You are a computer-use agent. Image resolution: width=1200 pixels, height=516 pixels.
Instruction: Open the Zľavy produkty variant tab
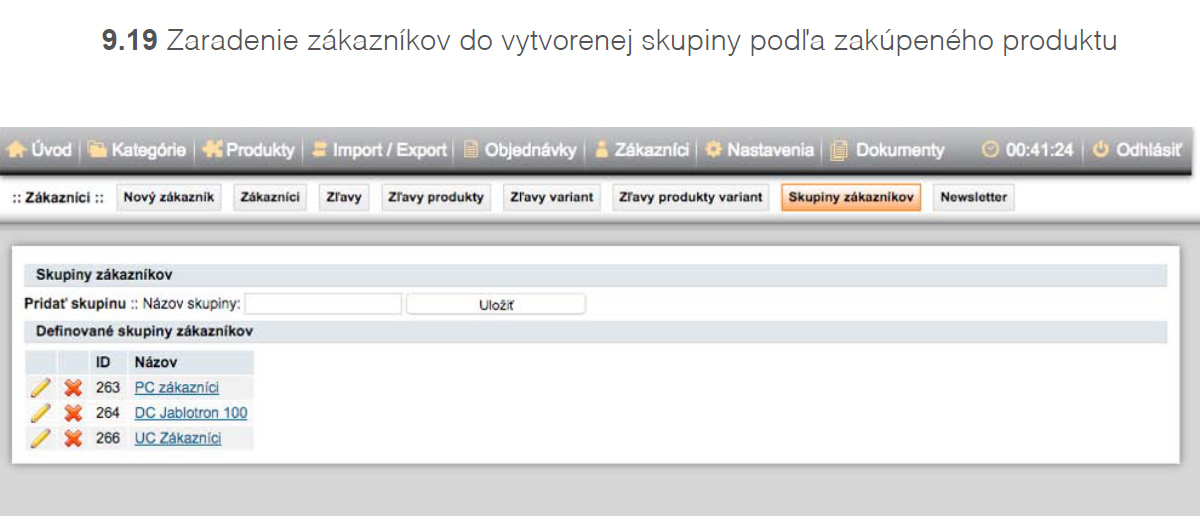tap(690, 197)
